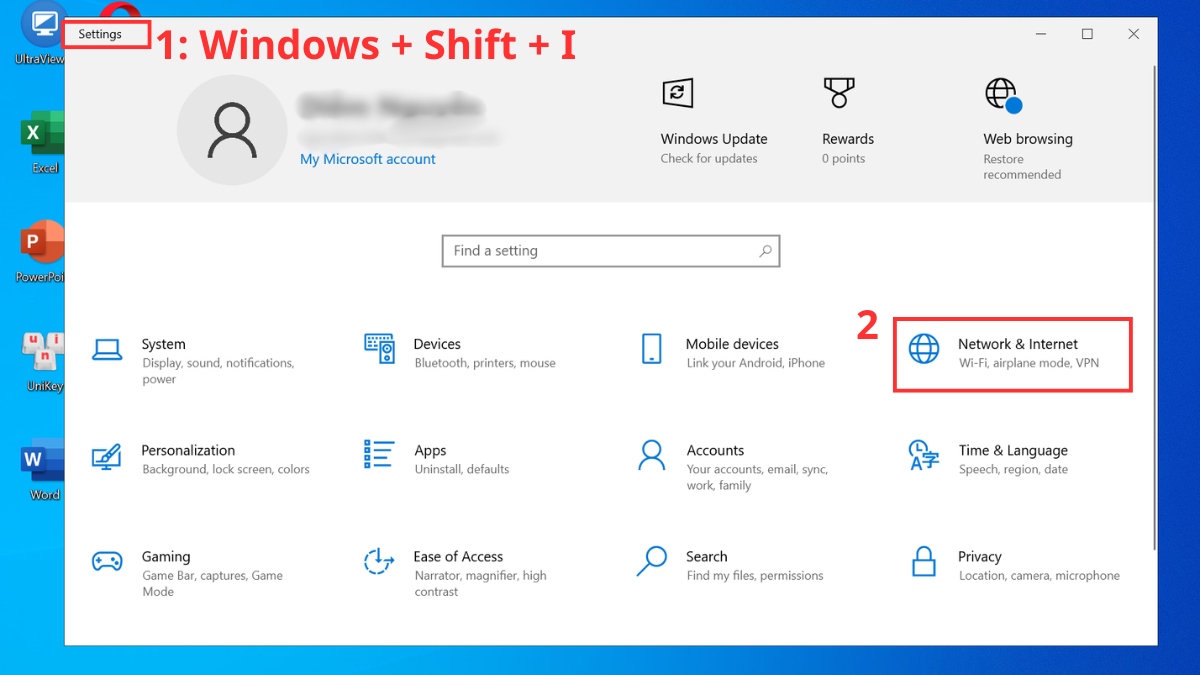
Task: Open the Network & Internet globe icon
Action: tap(924, 348)
